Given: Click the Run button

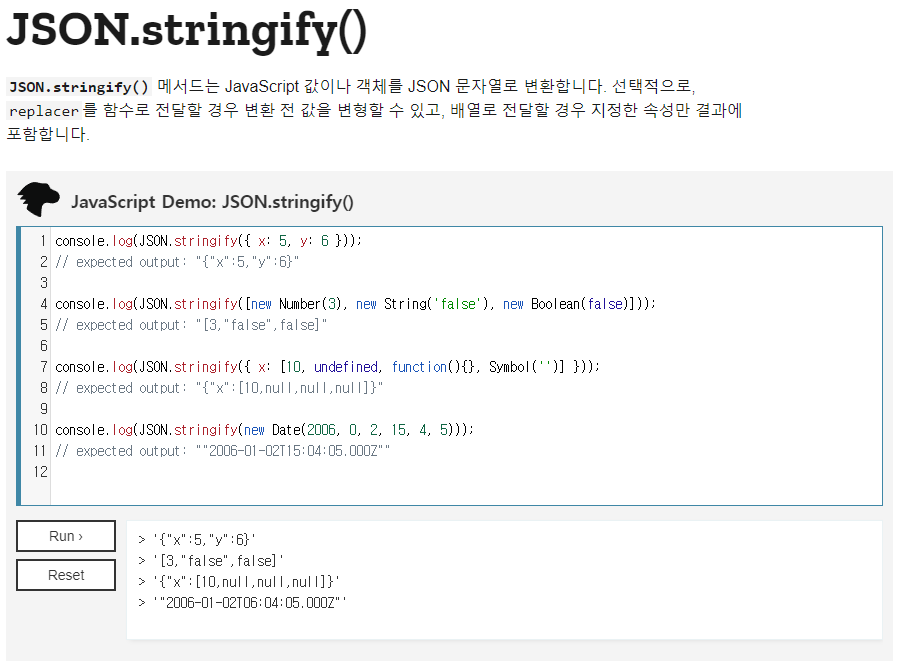Looking at the screenshot, I should coord(66,536).
